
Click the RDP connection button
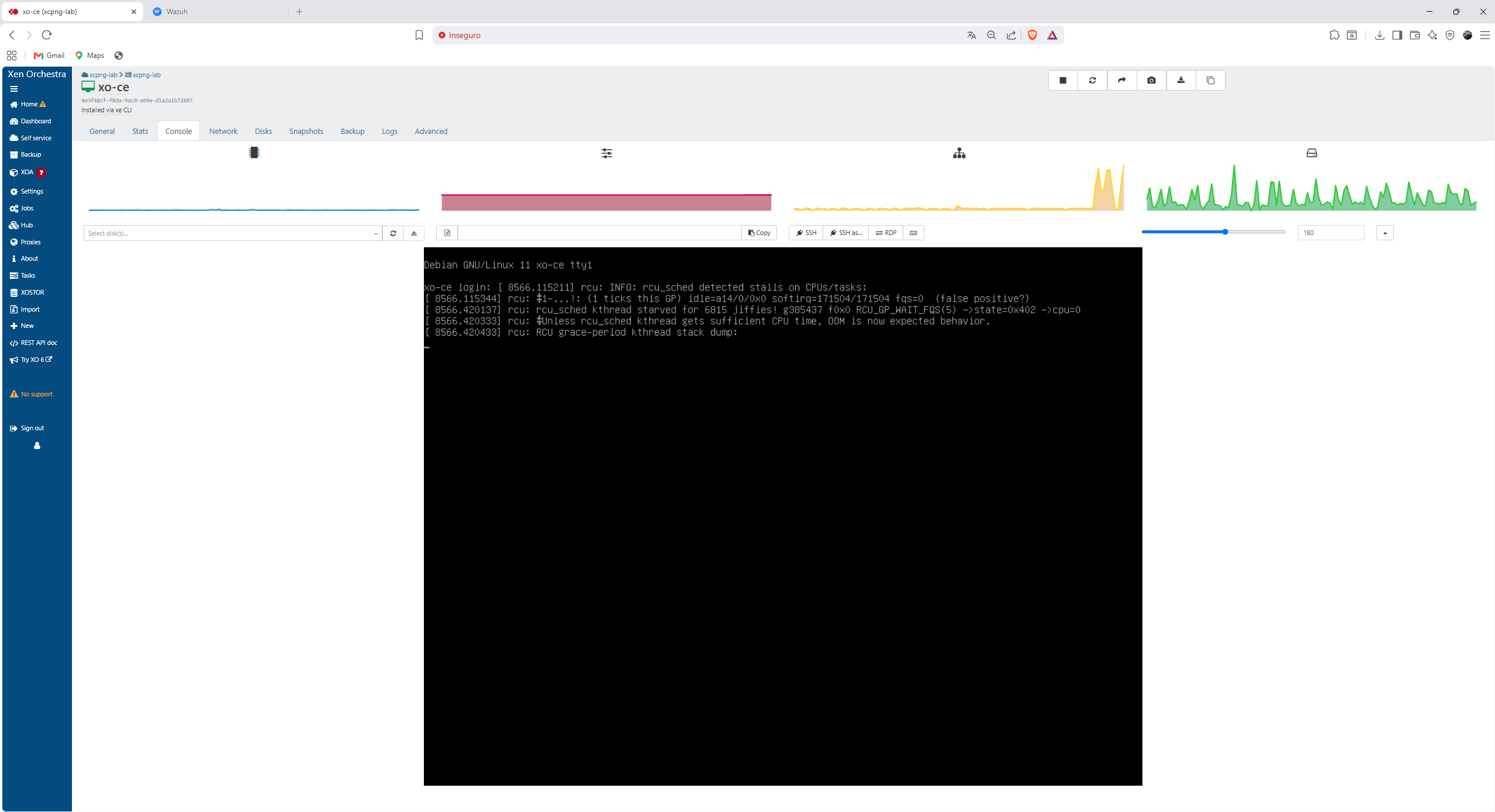click(886, 233)
